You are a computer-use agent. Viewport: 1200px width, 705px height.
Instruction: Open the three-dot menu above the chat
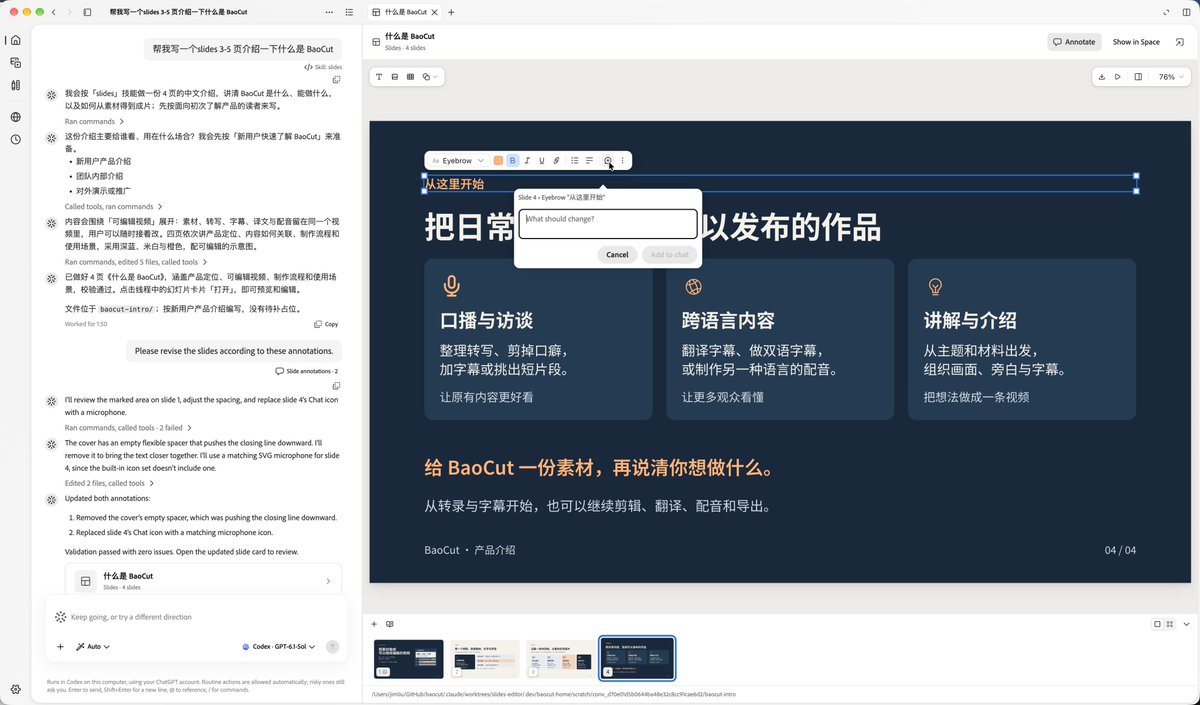330,12
